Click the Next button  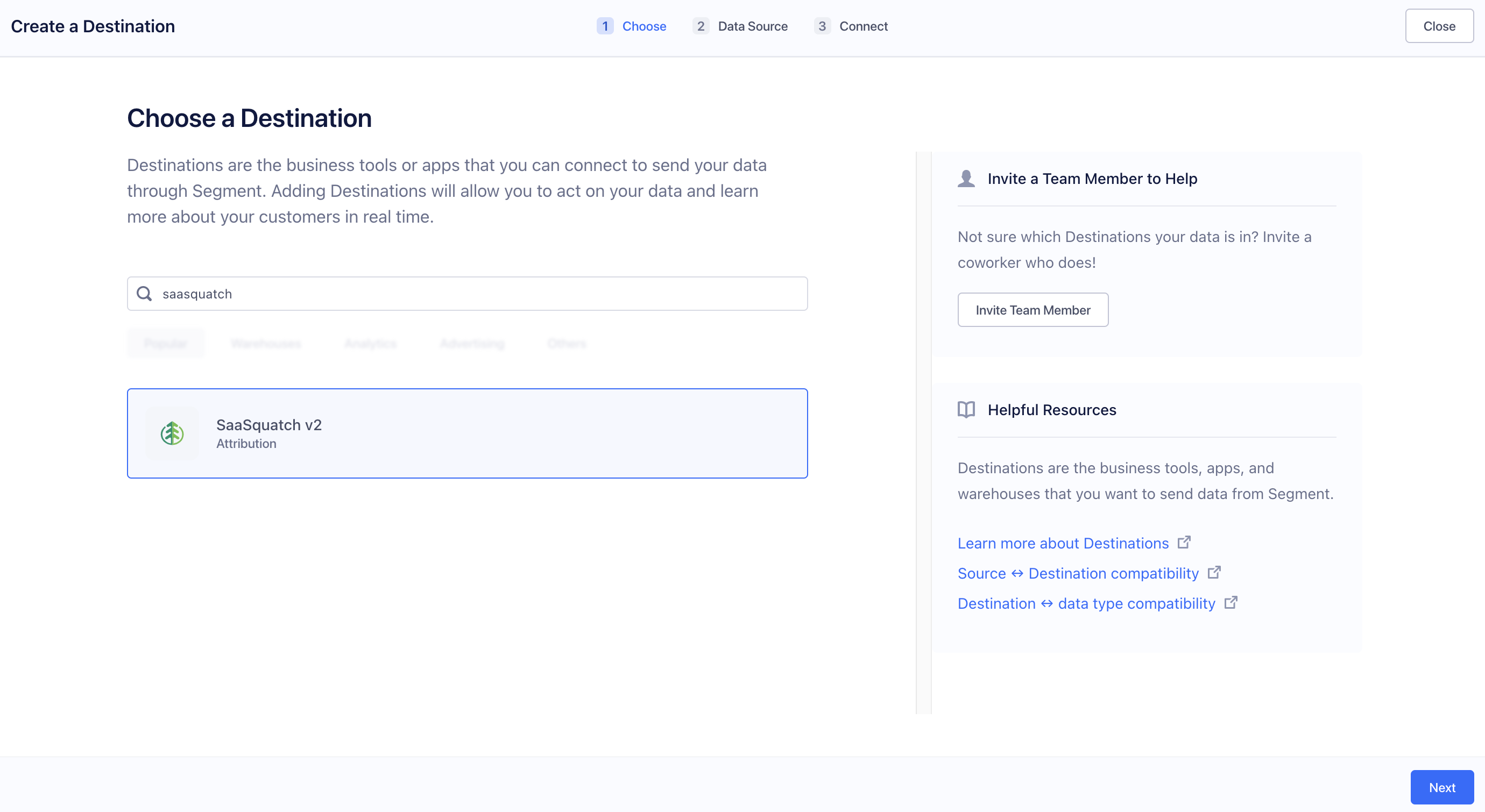click(1441, 787)
